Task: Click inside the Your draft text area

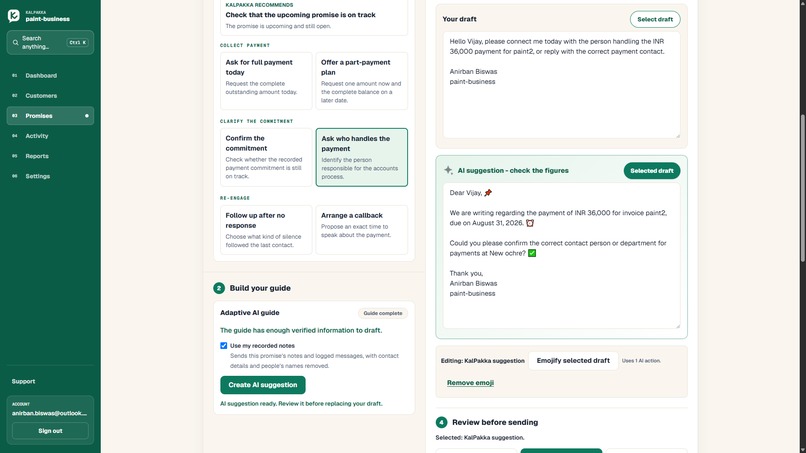Action: tap(561, 85)
